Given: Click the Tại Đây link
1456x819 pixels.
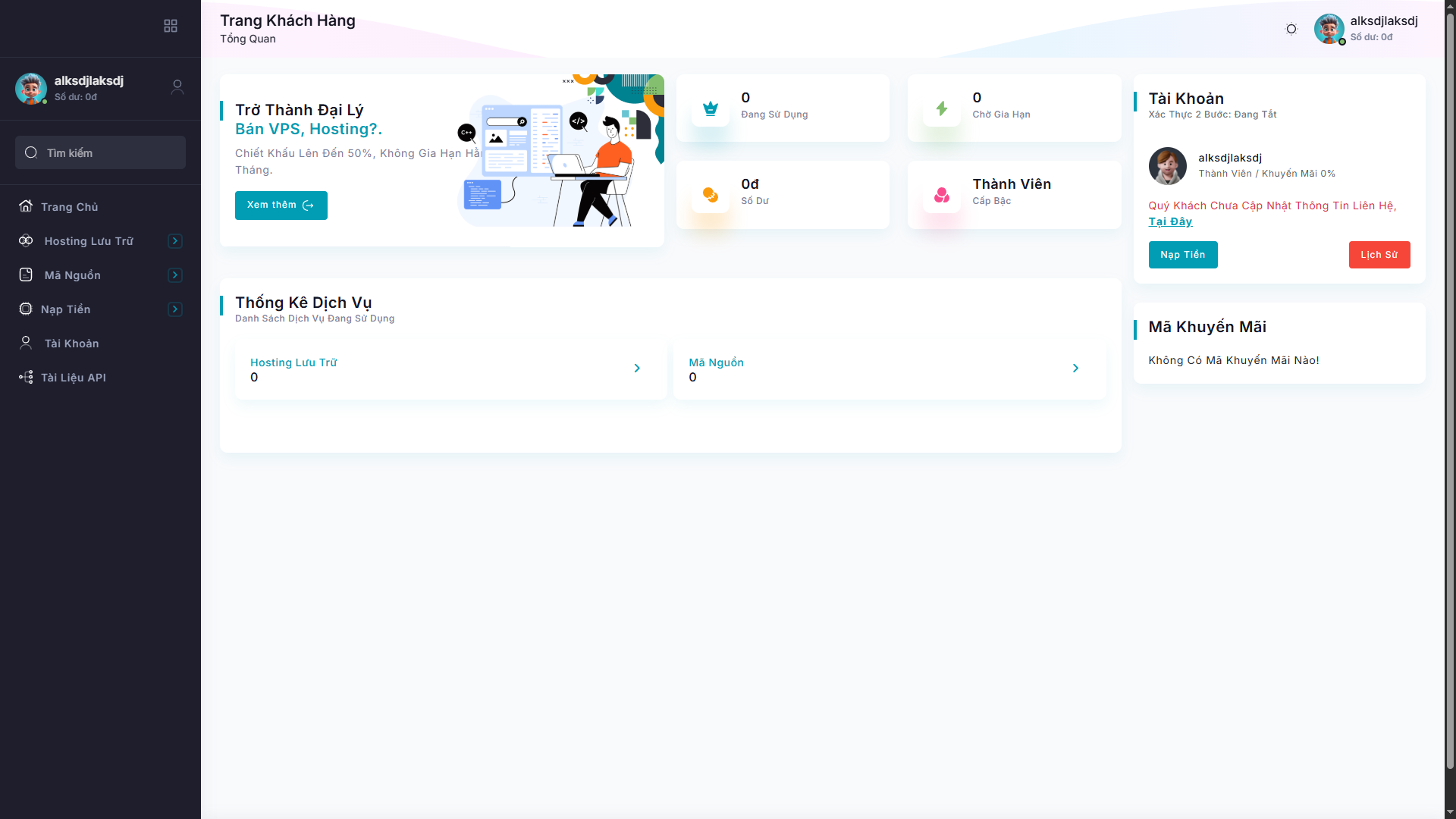Looking at the screenshot, I should pos(1170,221).
